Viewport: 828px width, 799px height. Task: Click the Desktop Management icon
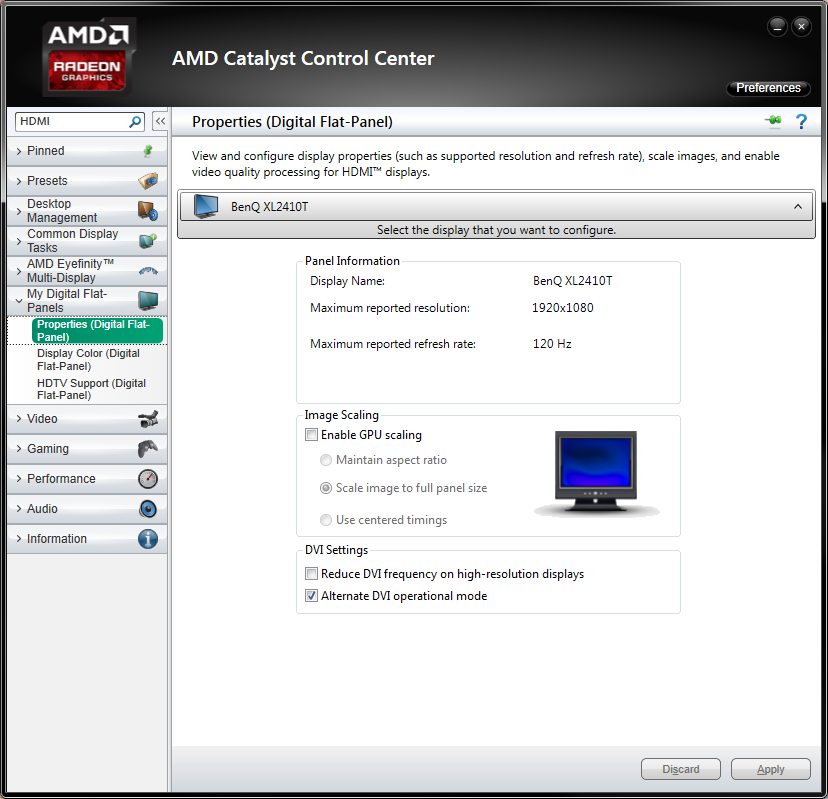148,211
